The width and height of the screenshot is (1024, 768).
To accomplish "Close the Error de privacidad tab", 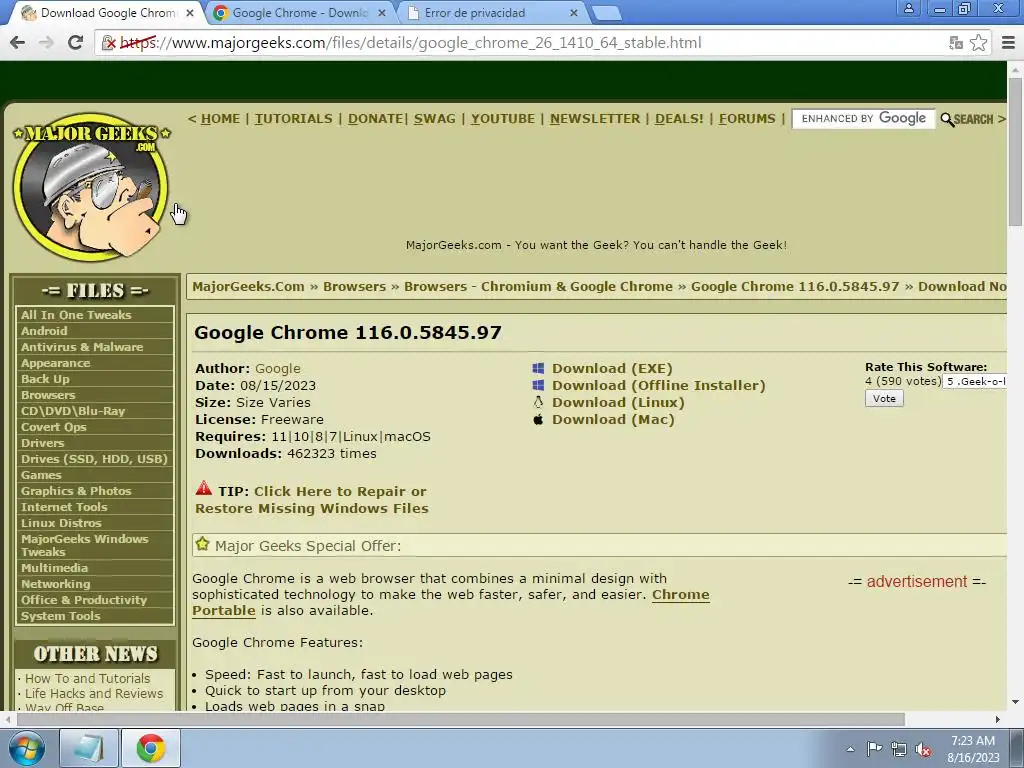I will click(x=573, y=13).
